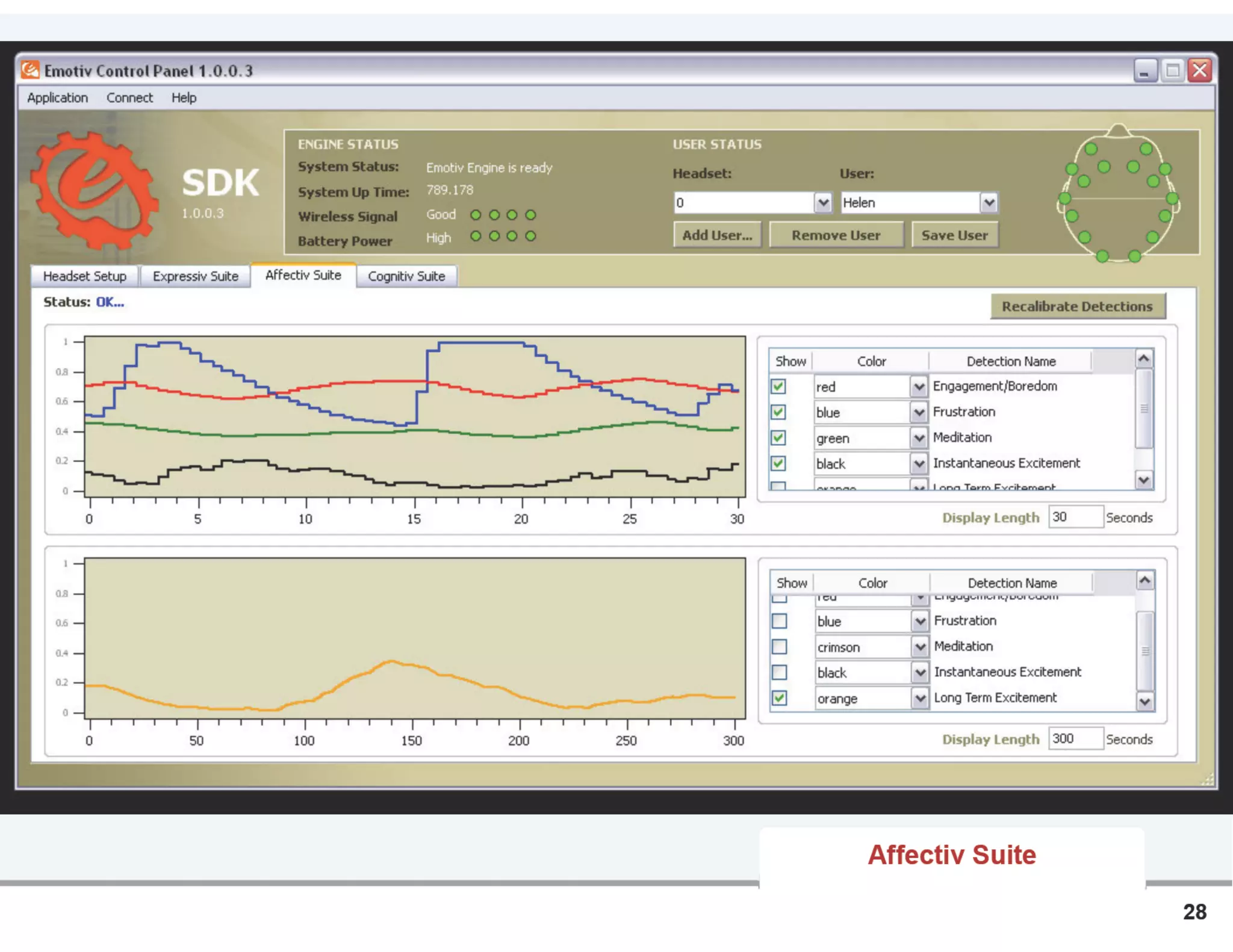Click last Battery Power indicator dot
The width and height of the screenshot is (1233, 952).
pyautogui.click(x=530, y=236)
